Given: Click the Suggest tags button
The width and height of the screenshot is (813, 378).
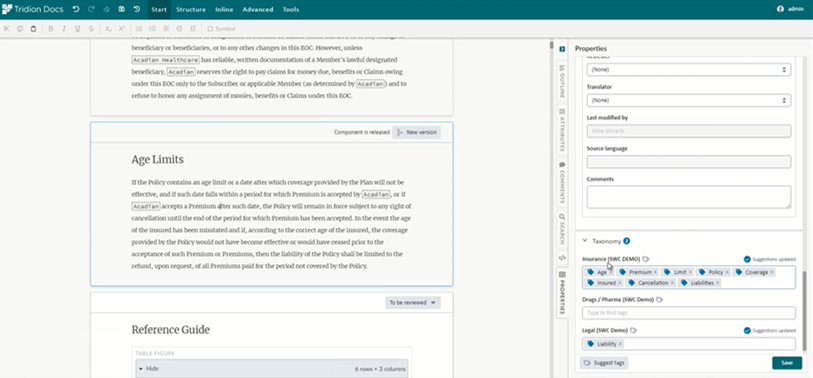Looking at the screenshot, I should [604, 363].
